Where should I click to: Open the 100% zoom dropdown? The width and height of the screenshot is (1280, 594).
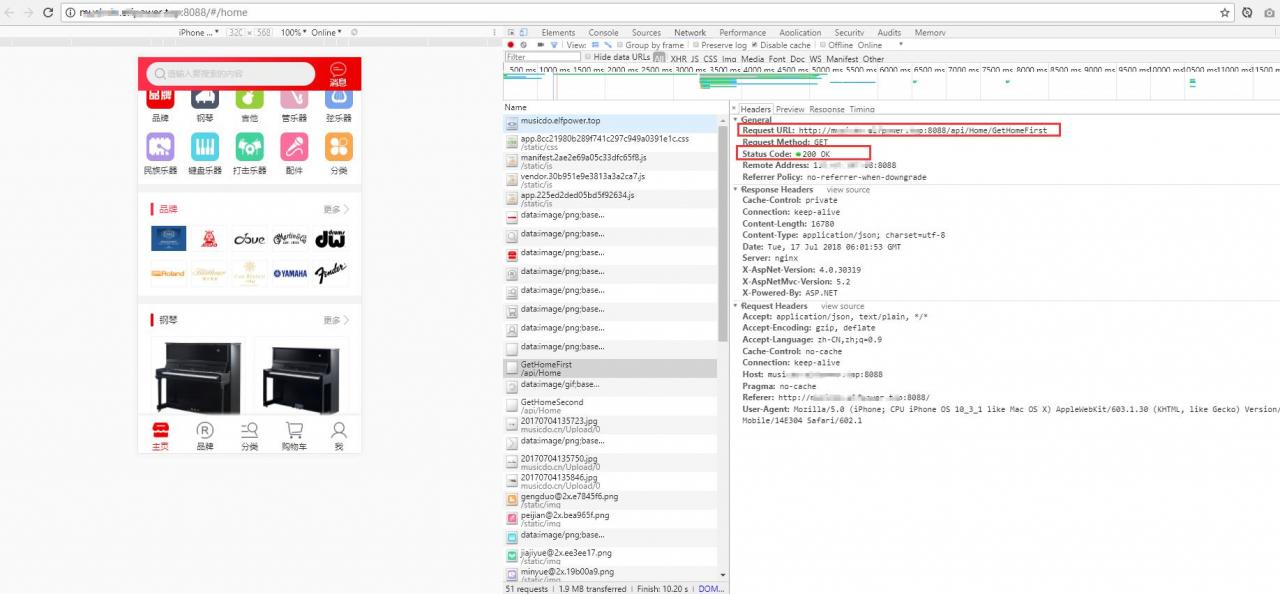(x=293, y=32)
